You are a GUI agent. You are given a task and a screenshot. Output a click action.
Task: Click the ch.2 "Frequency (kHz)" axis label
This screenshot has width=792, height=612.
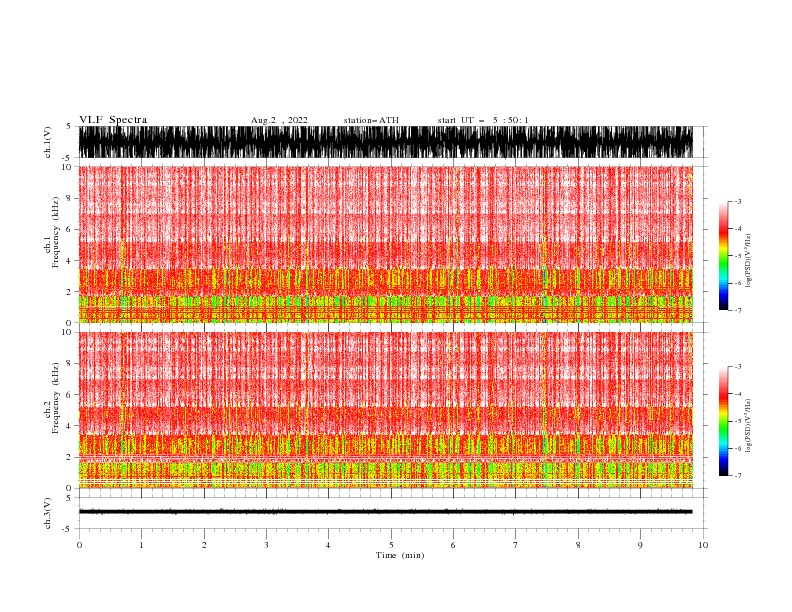56,397
